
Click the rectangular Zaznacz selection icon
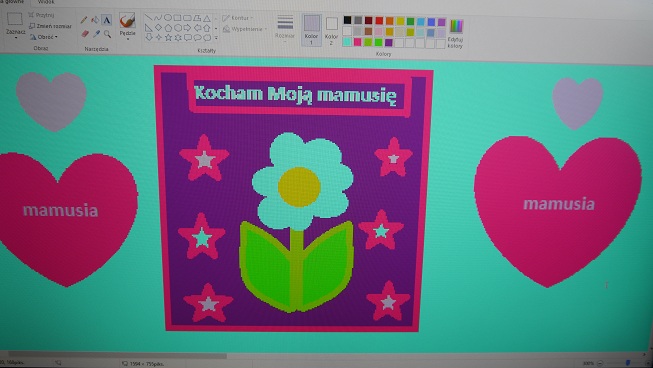pyautogui.click(x=15, y=19)
